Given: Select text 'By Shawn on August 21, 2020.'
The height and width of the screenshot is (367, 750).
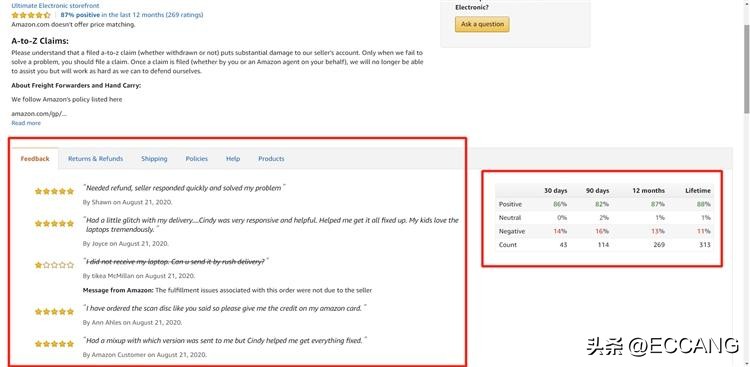Looking at the screenshot, I should click(x=127, y=202).
